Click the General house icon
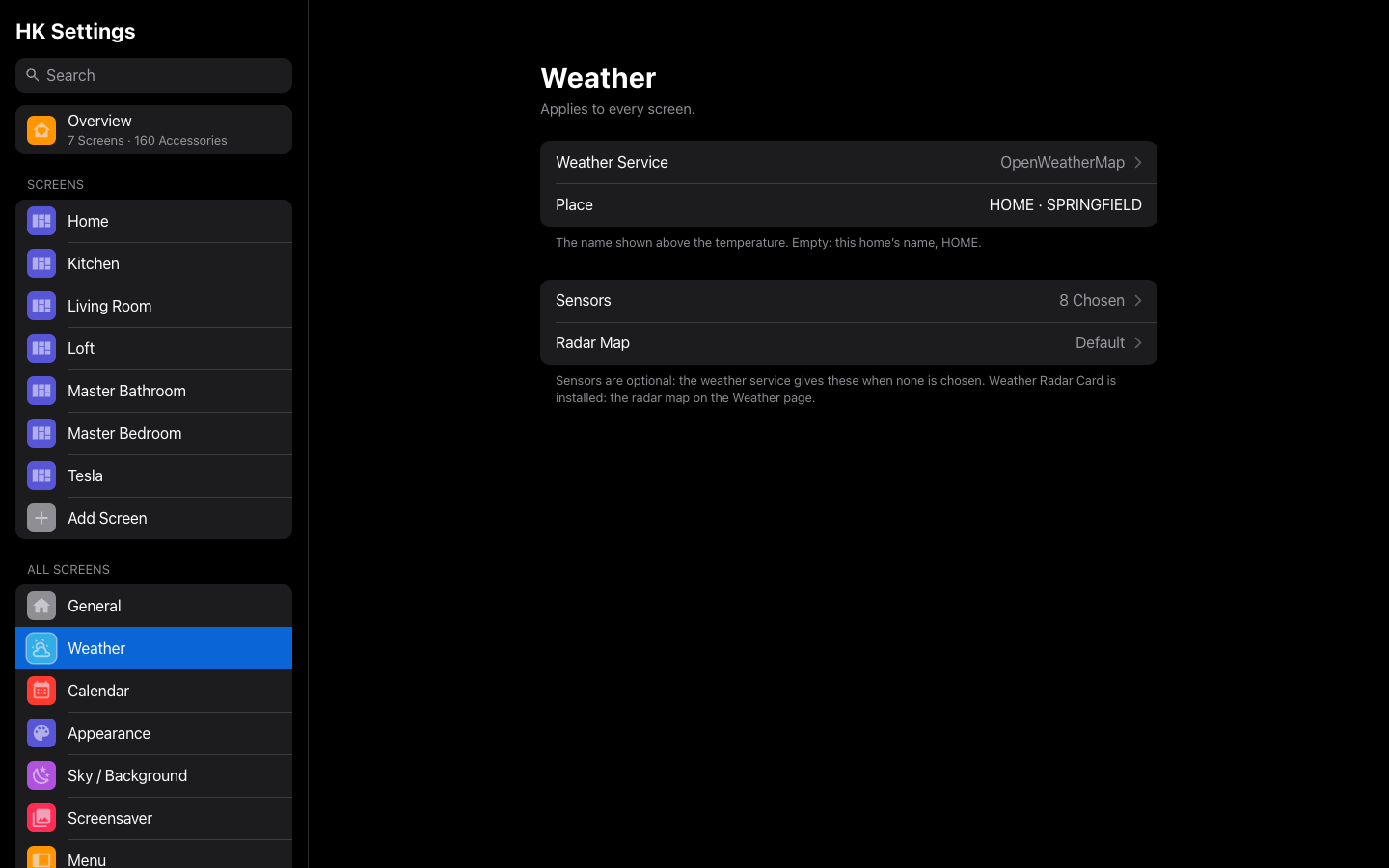This screenshot has height=868, width=1389. tap(41, 606)
